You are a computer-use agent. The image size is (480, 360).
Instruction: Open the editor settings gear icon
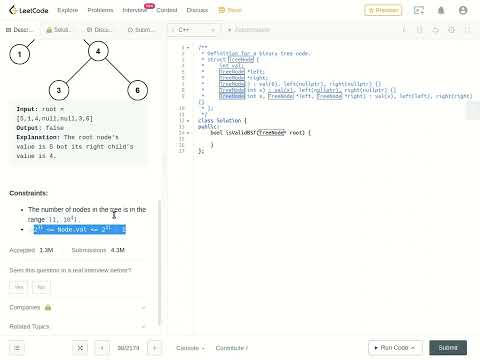point(451,30)
